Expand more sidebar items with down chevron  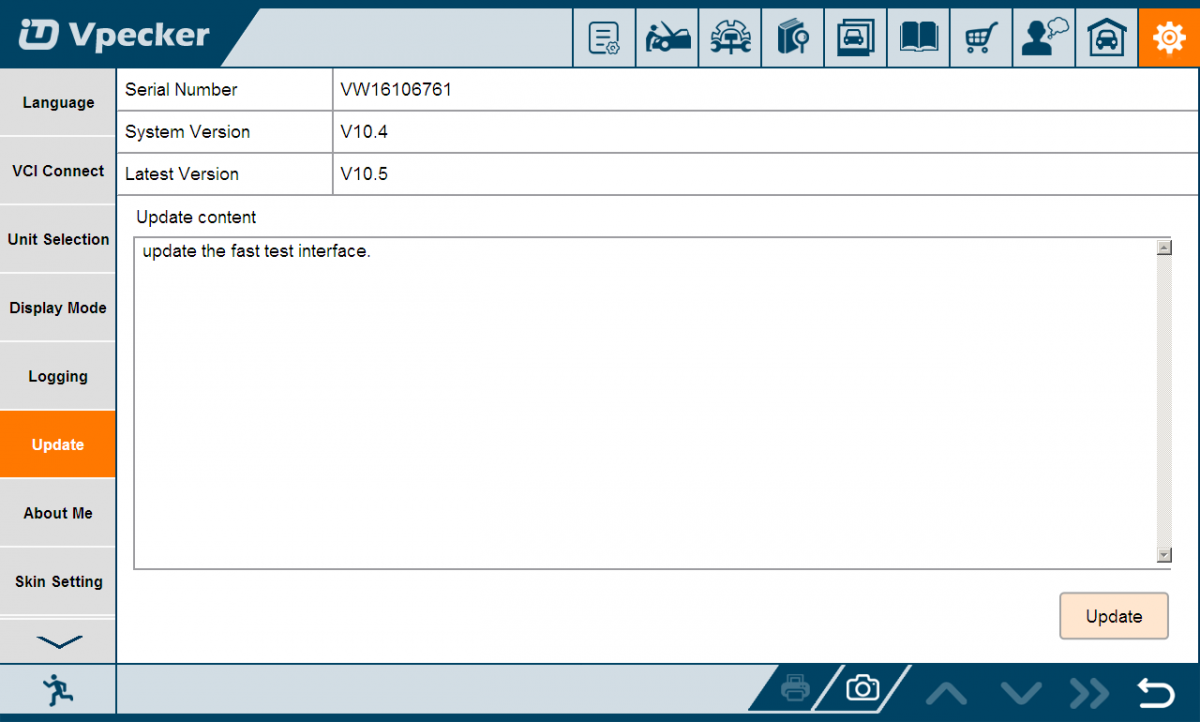[x=58, y=641]
